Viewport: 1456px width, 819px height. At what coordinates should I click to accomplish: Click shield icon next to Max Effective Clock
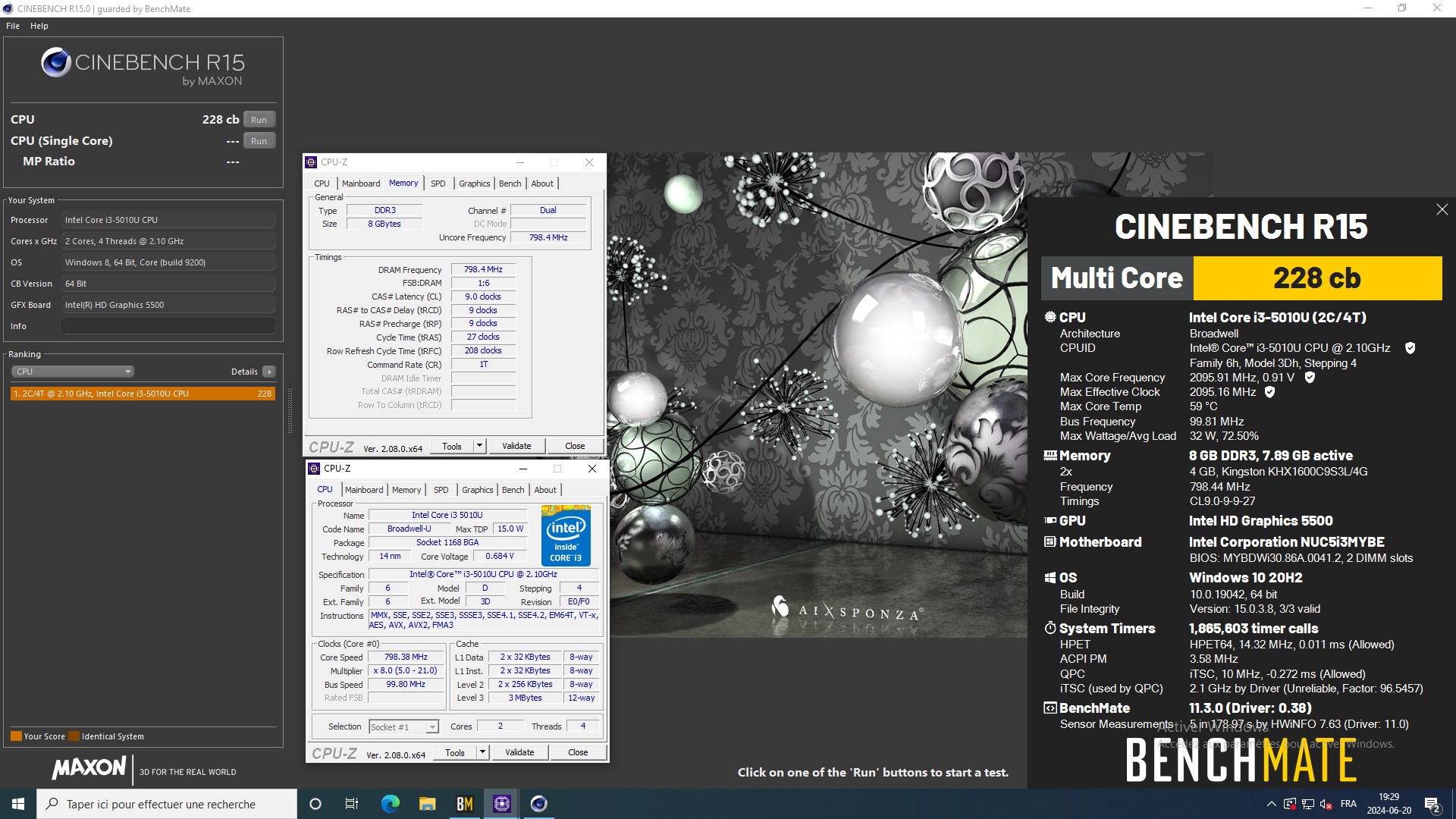(x=1269, y=392)
